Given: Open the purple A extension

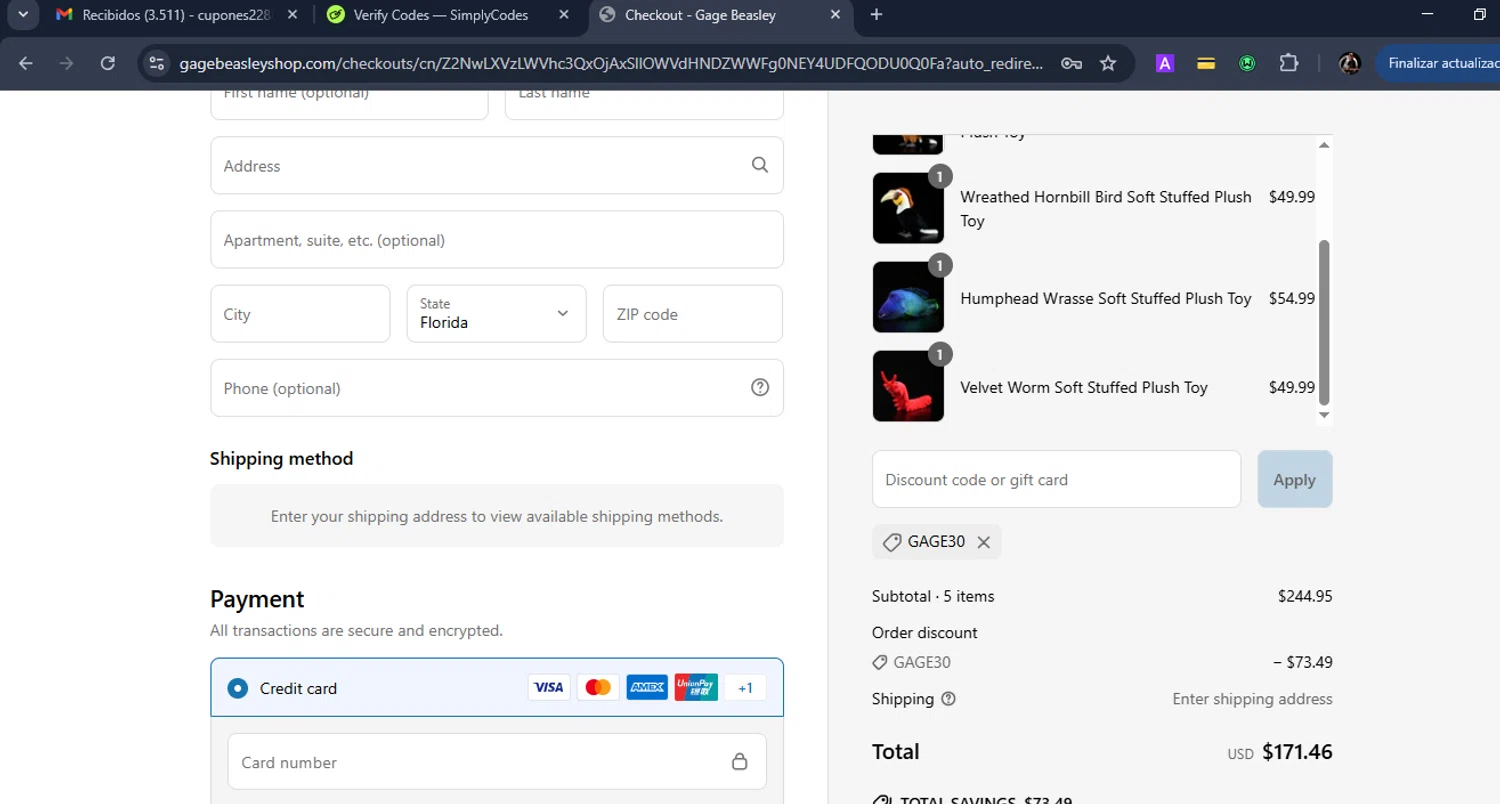Looking at the screenshot, I should click(1164, 63).
